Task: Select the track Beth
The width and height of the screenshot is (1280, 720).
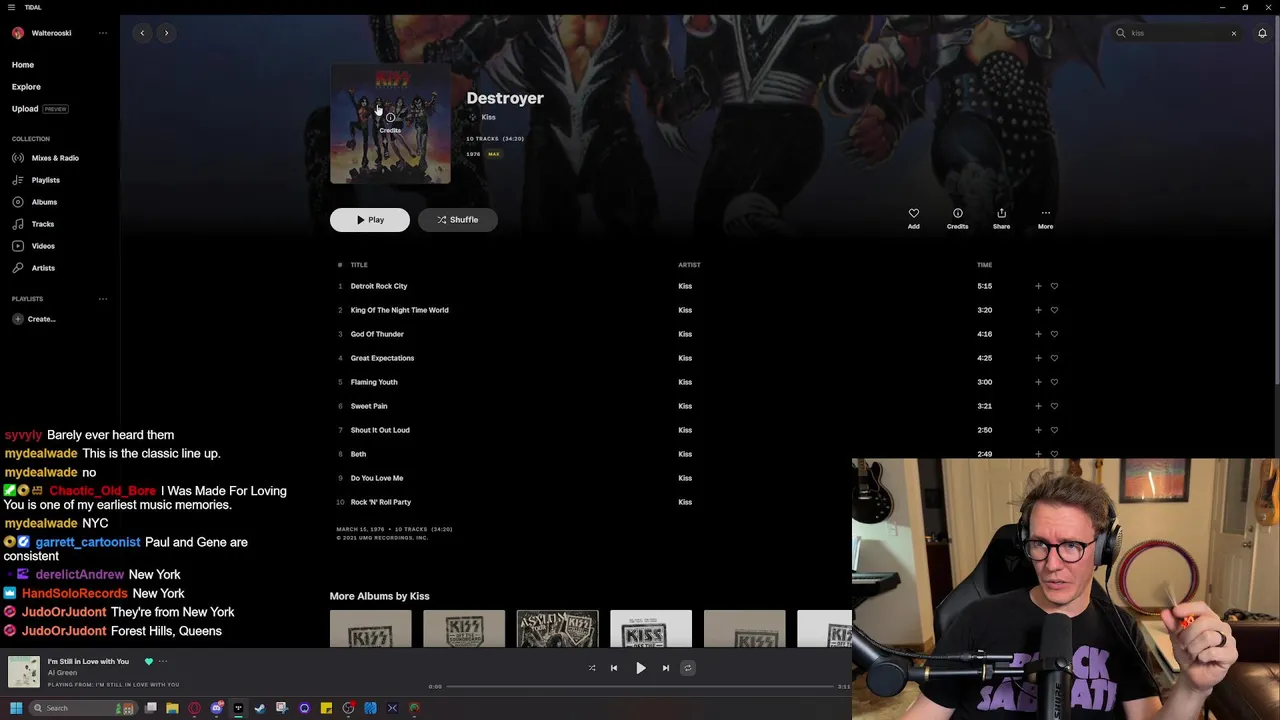Action: (358, 454)
